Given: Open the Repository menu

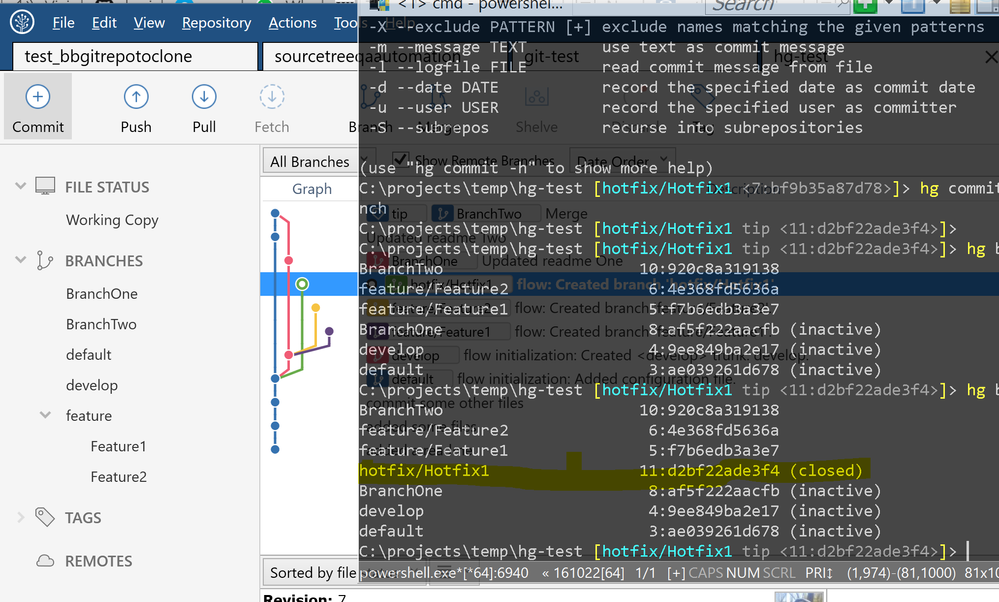Looking at the screenshot, I should (x=217, y=23).
